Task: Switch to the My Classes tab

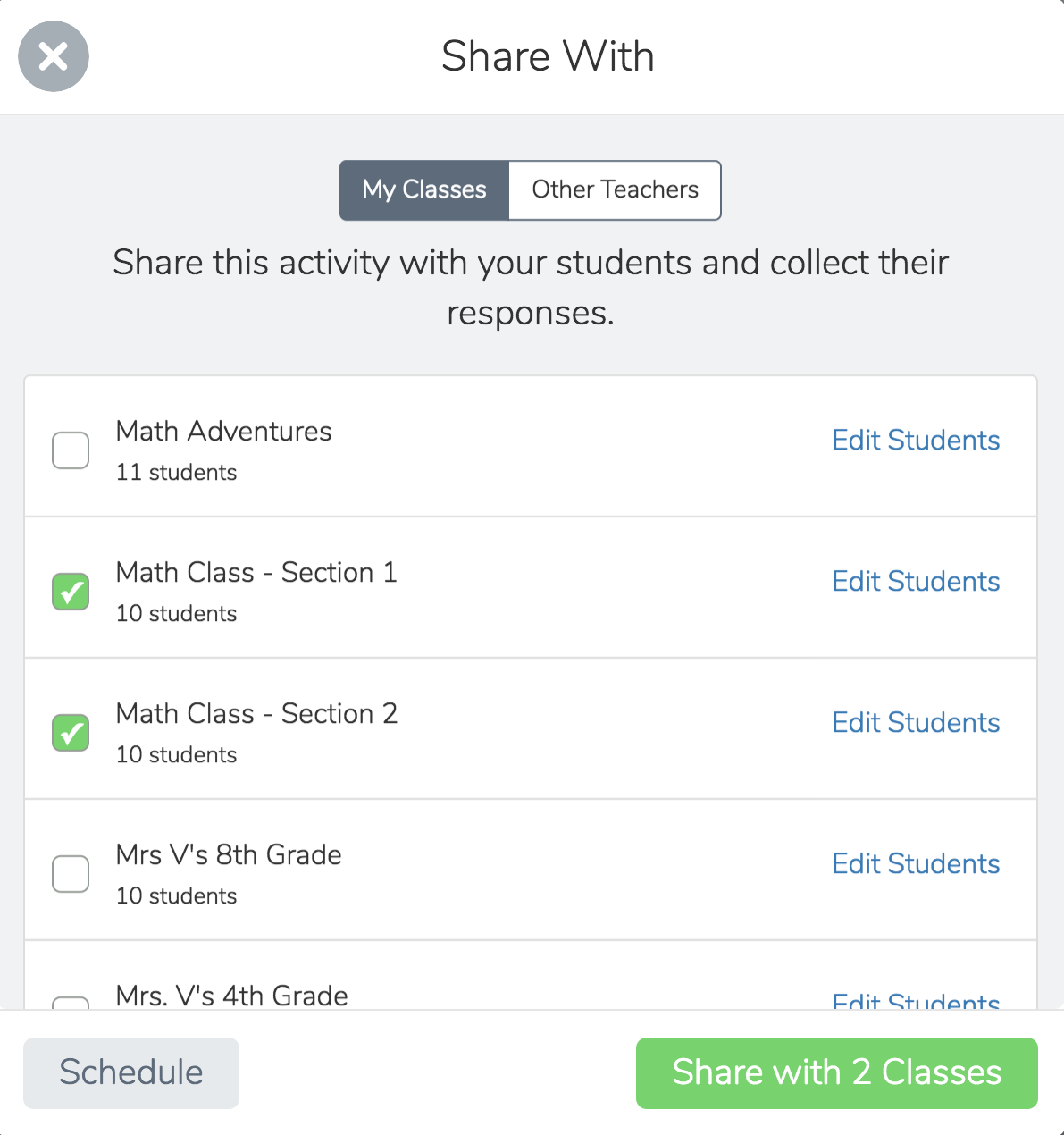Action: (424, 189)
